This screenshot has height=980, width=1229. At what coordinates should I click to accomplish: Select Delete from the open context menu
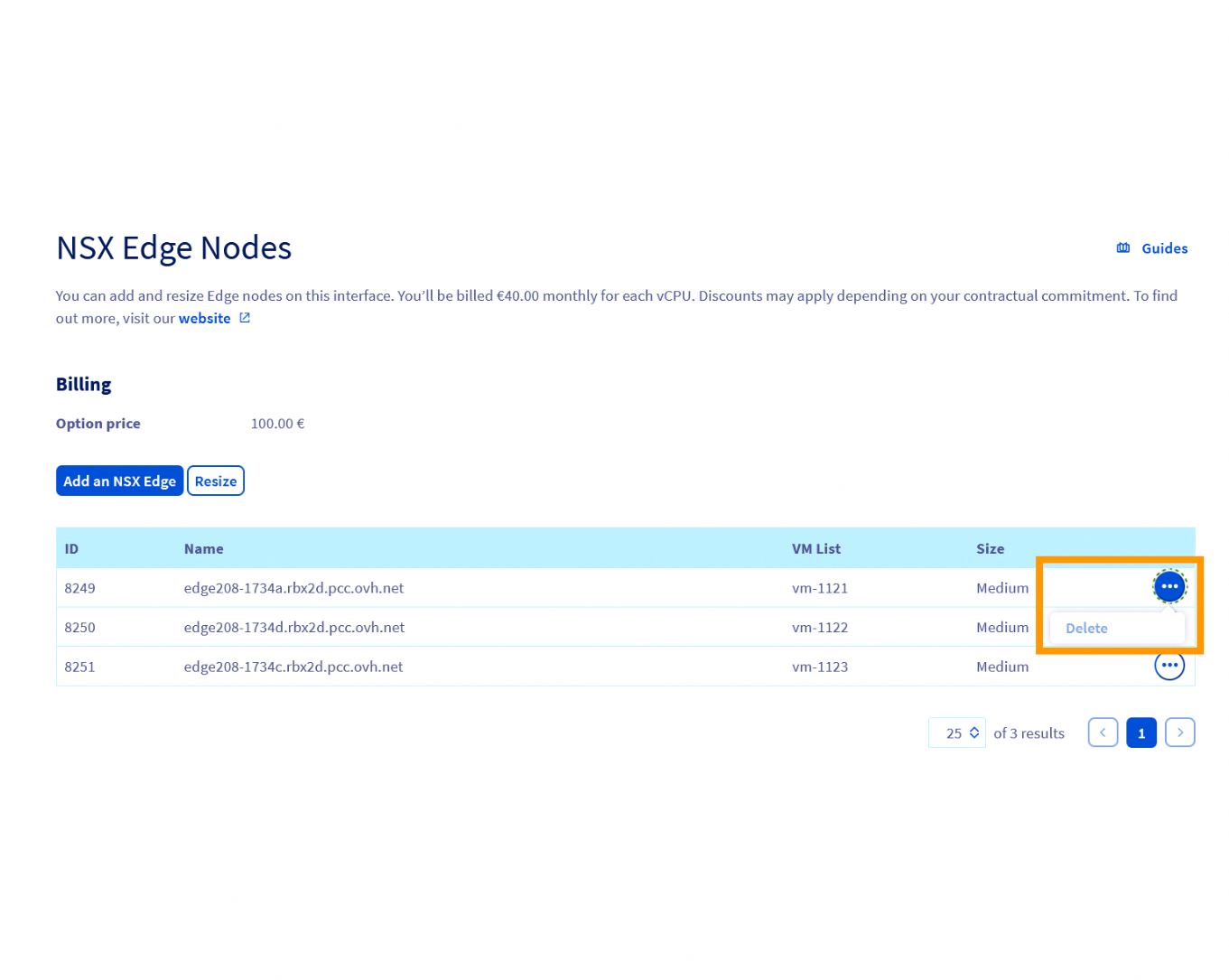1086,628
